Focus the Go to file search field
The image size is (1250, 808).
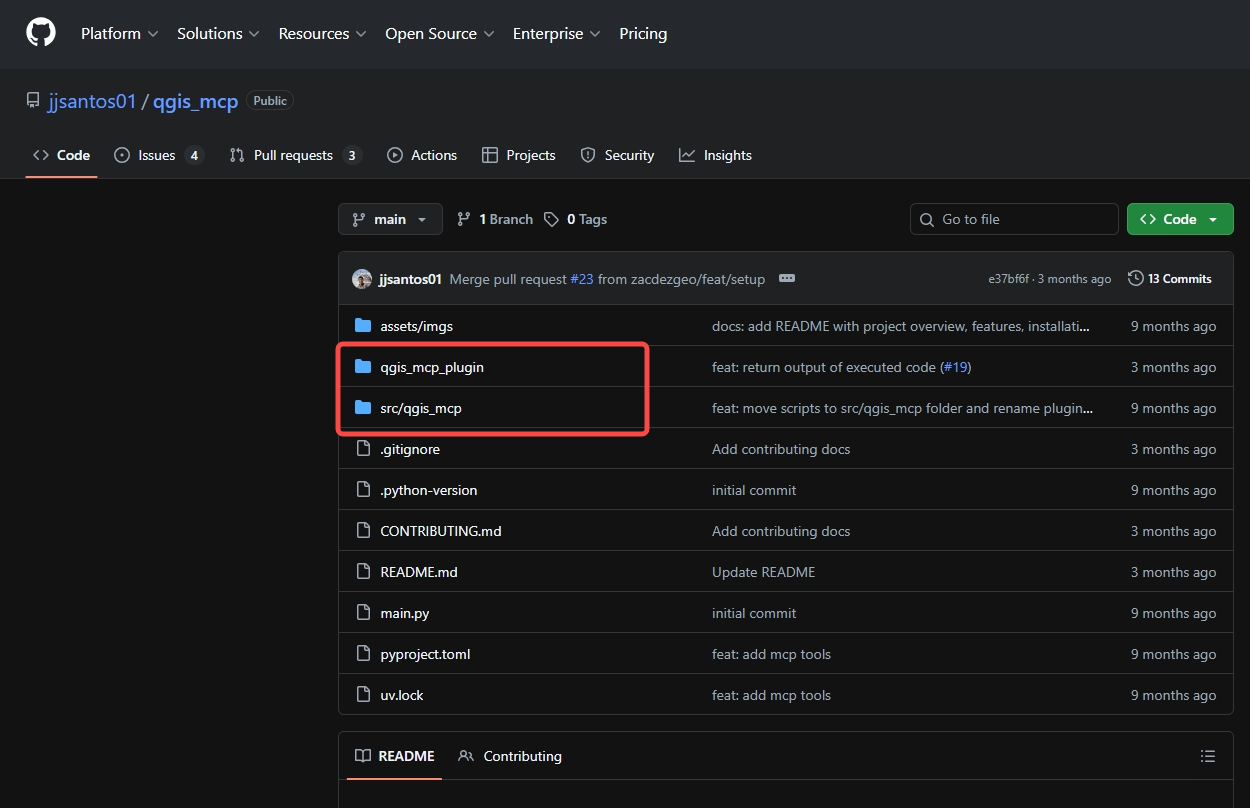point(1014,219)
